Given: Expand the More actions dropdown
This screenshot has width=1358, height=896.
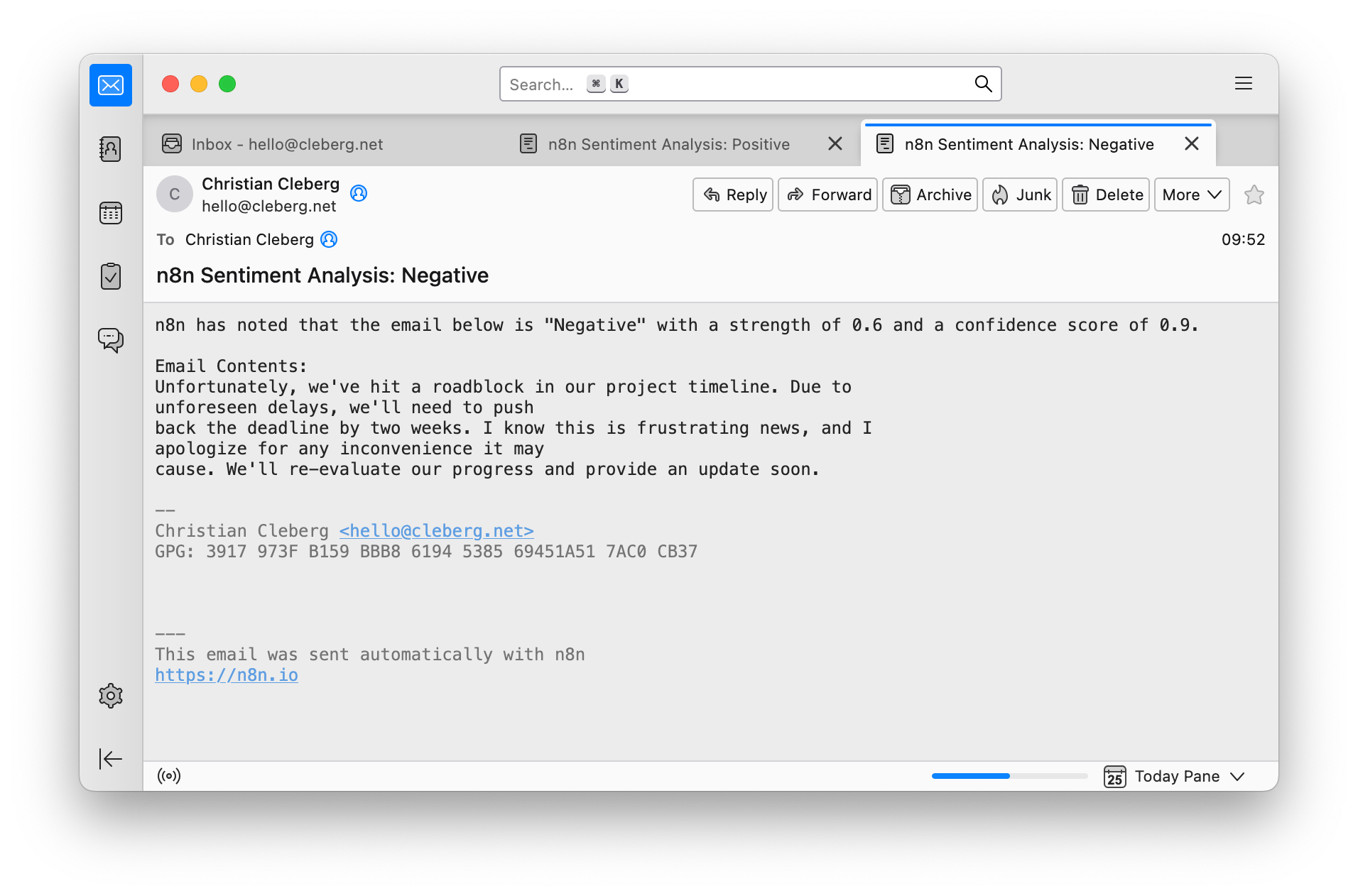Looking at the screenshot, I should (1192, 195).
